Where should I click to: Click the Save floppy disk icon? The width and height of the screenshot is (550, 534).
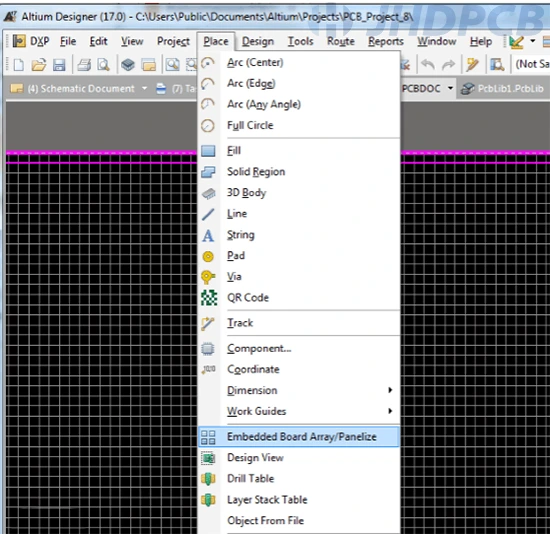59,65
